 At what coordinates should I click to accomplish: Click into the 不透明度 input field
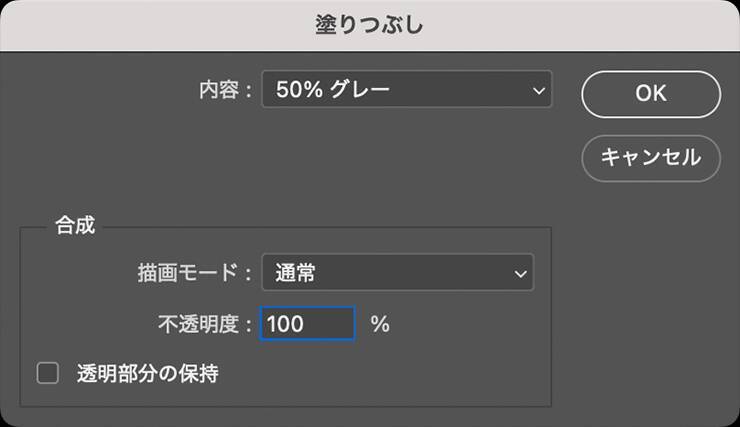click(x=307, y=324)
